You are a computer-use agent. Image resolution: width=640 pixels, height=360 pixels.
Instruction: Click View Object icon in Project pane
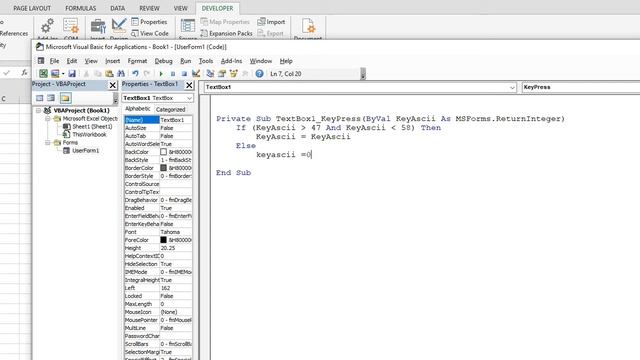(x=51, y=98)
